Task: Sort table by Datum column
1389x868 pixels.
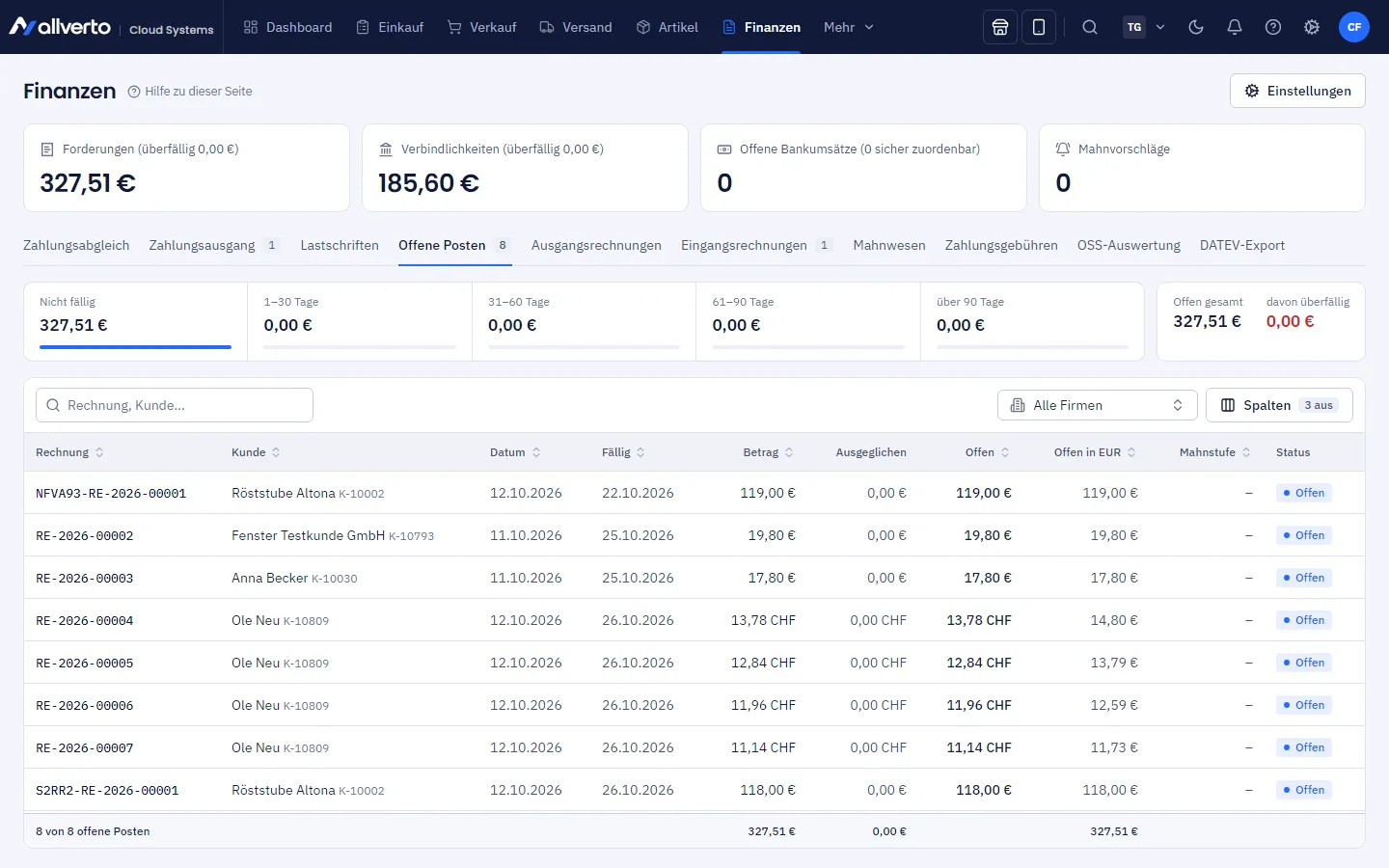Action: coord(515,452)
